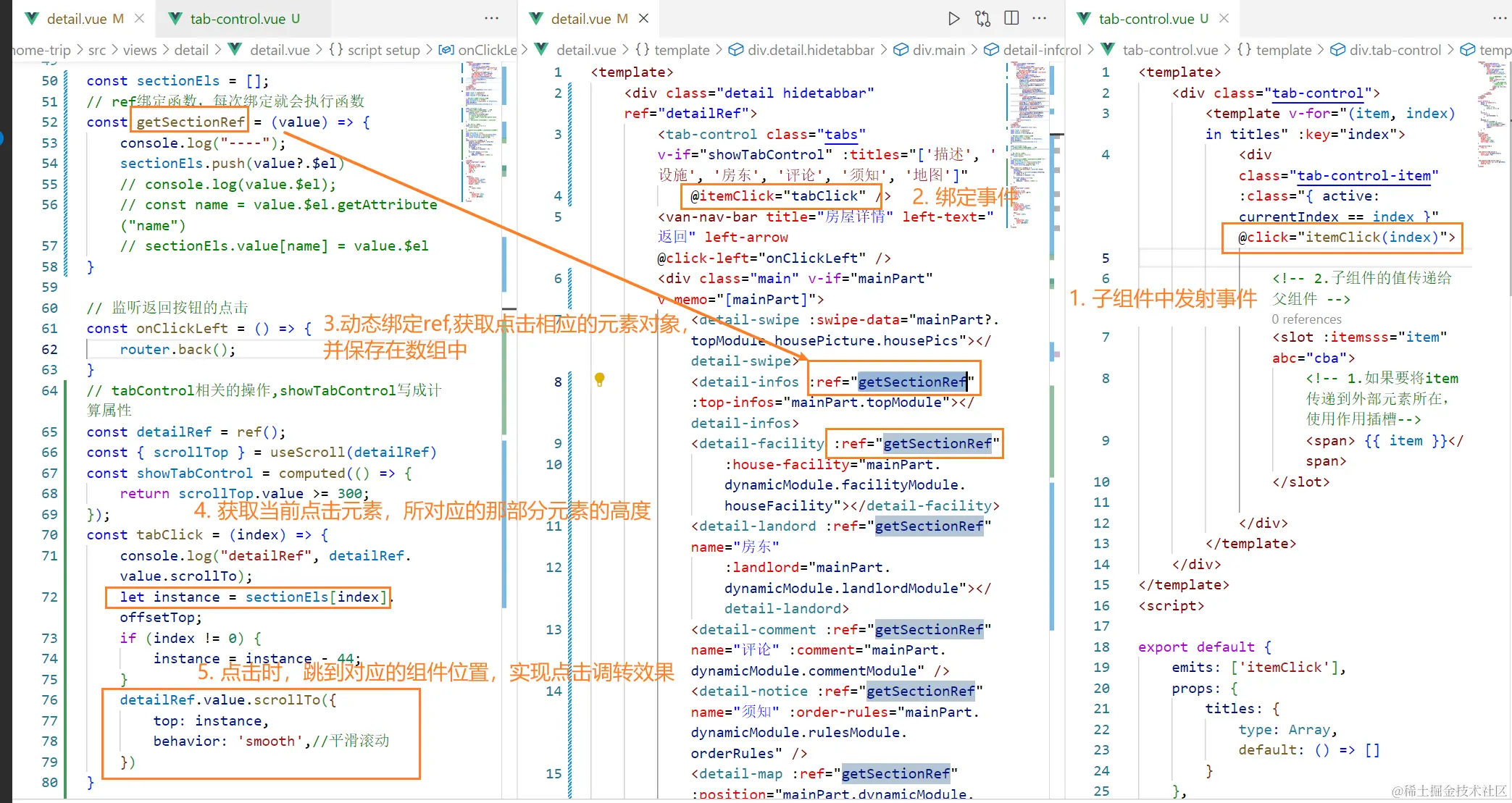
Task: Close detail.vue tab in the left group
Action: pyautogui.click(x=140, y=19)
